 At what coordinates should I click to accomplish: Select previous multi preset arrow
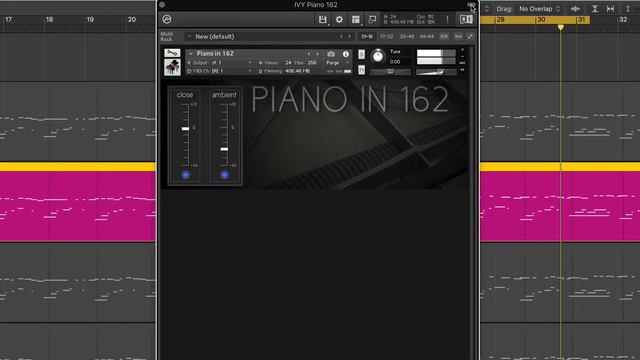coord(341,36)
